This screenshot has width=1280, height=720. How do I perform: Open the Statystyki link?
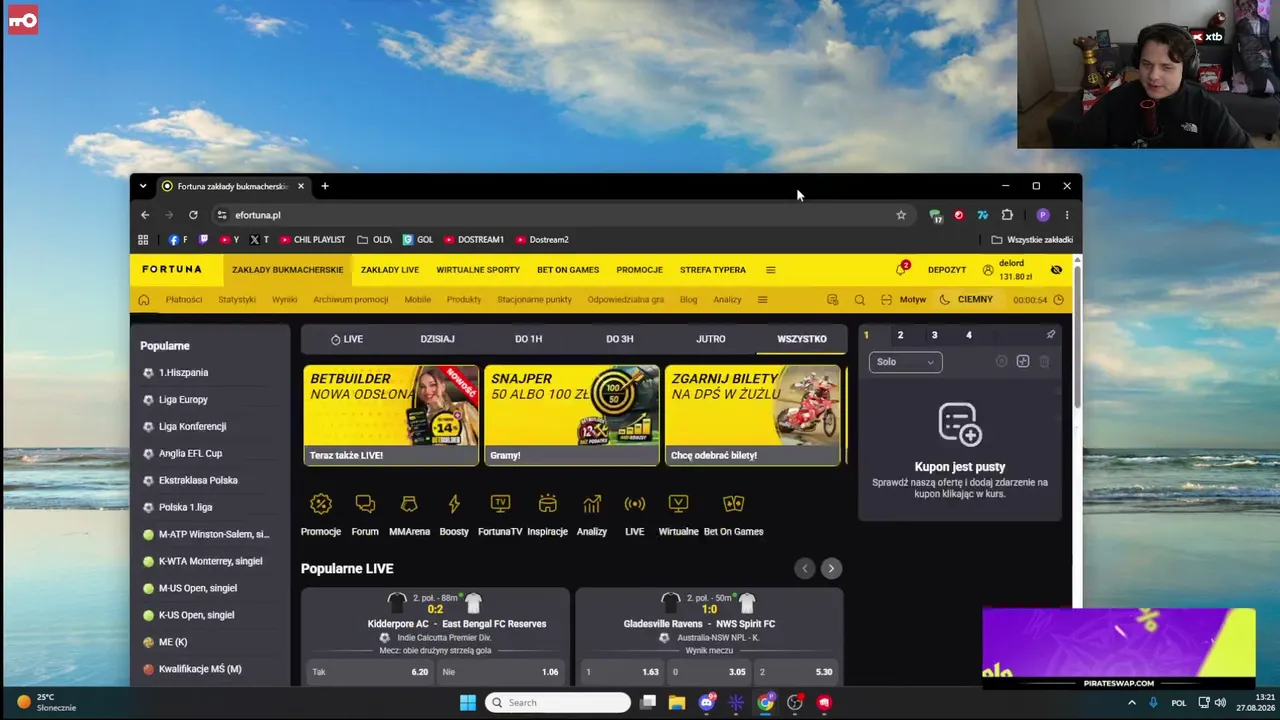pos(237,300)
